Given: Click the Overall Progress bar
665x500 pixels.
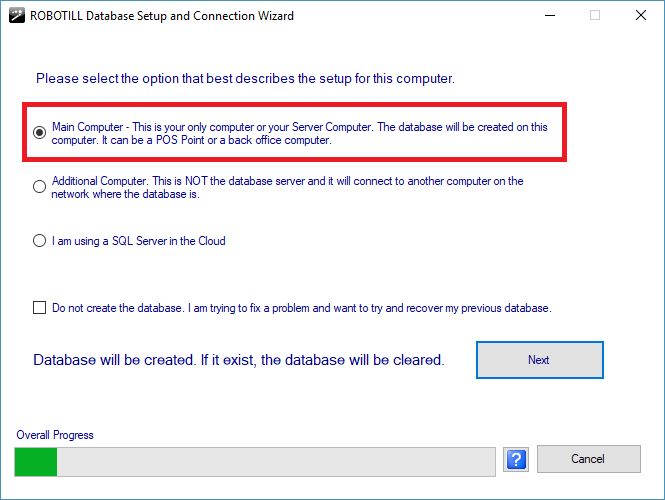Looking at the screenshot, I should pyautogui.click(x=255, y=461).
